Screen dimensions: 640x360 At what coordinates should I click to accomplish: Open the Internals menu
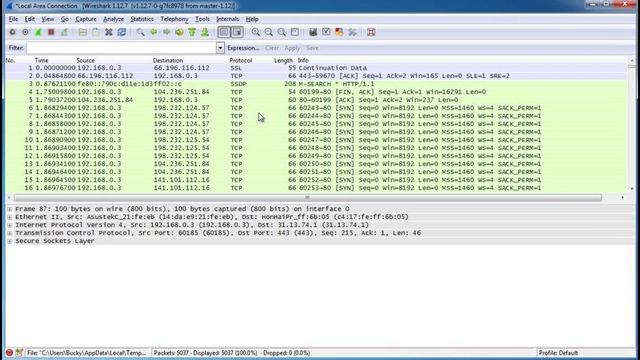[227, 19]
